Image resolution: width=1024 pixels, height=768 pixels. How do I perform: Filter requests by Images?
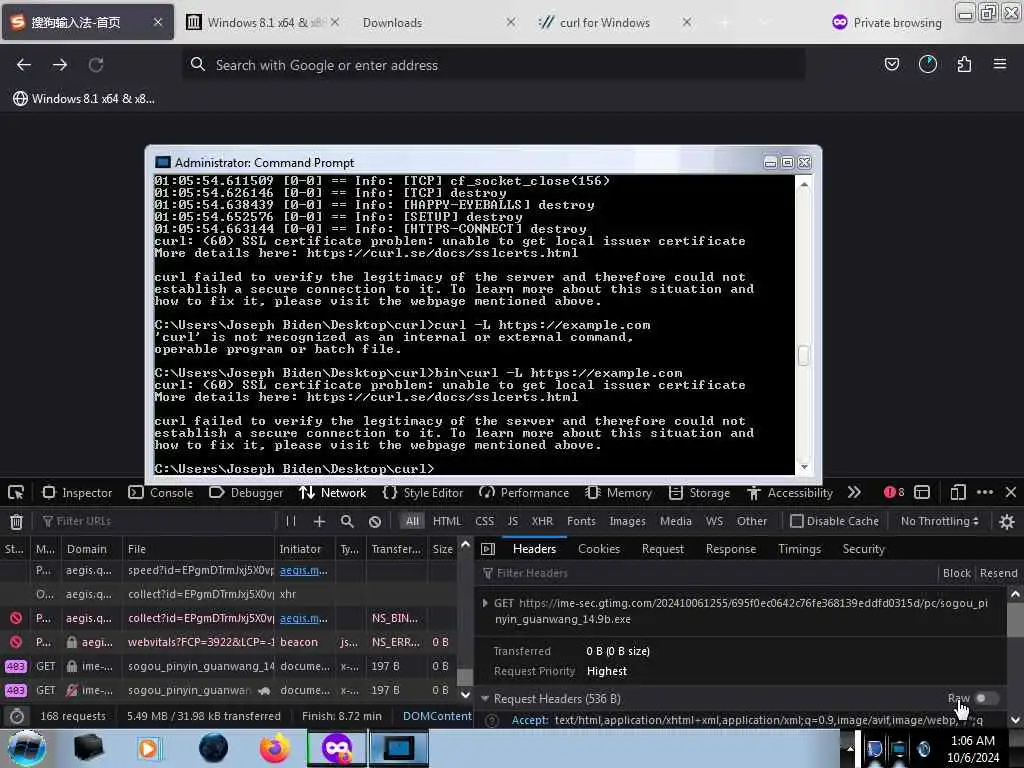click(627, 521)
